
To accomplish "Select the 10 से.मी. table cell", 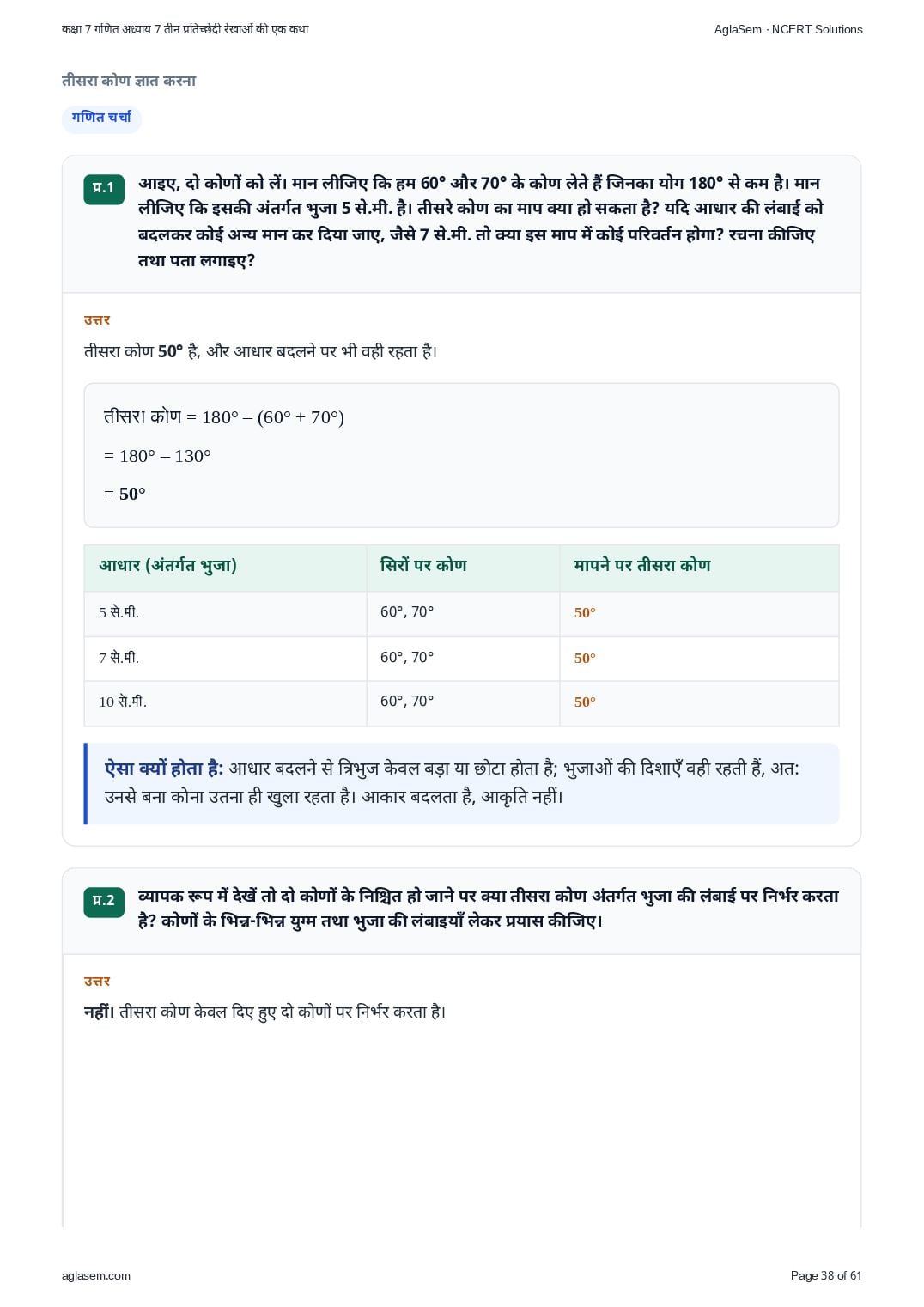I will [226, 702].
